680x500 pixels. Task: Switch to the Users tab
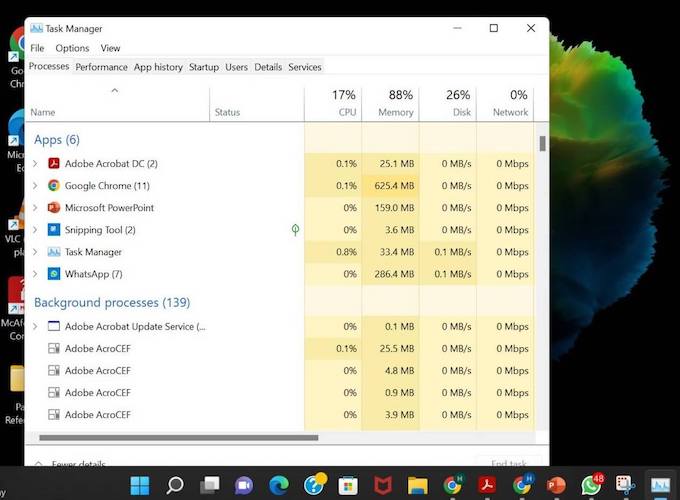(236, 67)
